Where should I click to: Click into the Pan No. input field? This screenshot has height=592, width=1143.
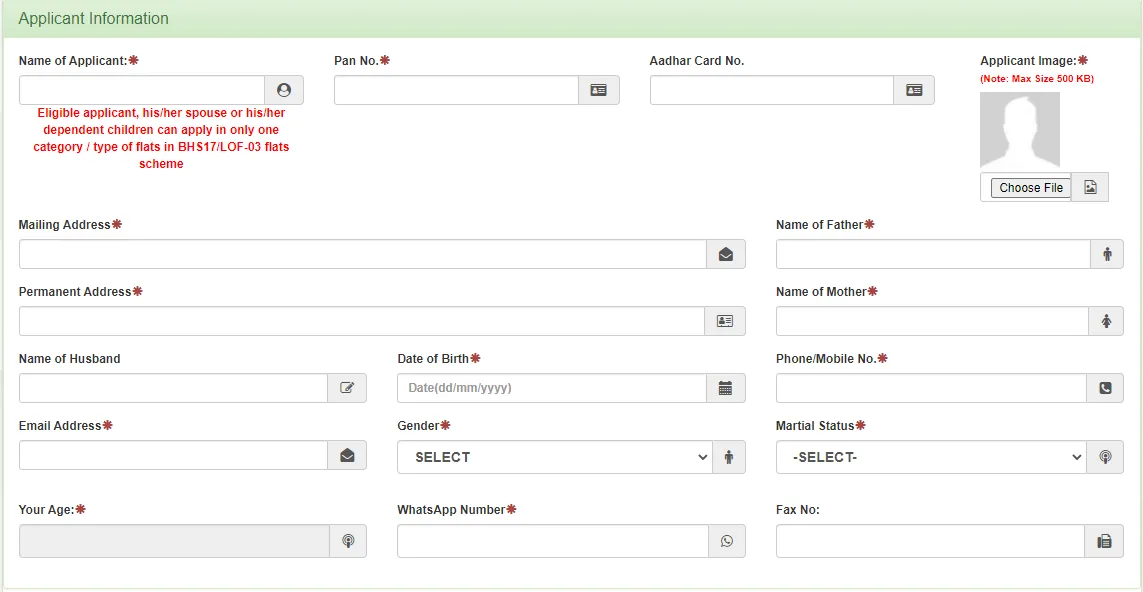456,90
